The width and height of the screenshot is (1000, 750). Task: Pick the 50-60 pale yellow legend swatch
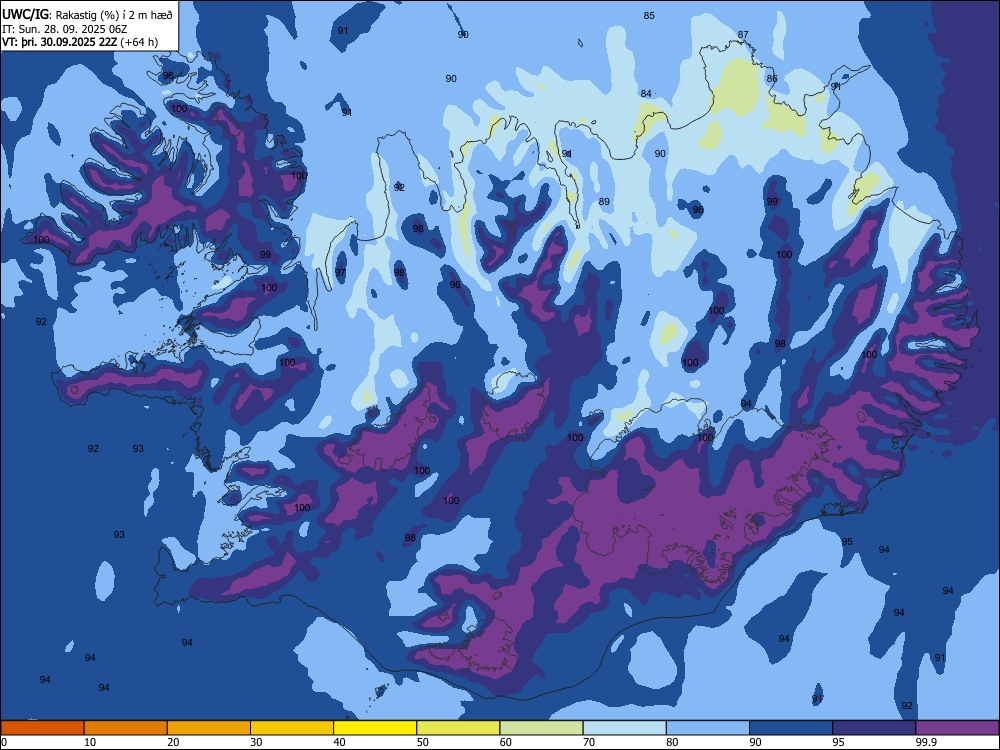(x=458, y=728)
